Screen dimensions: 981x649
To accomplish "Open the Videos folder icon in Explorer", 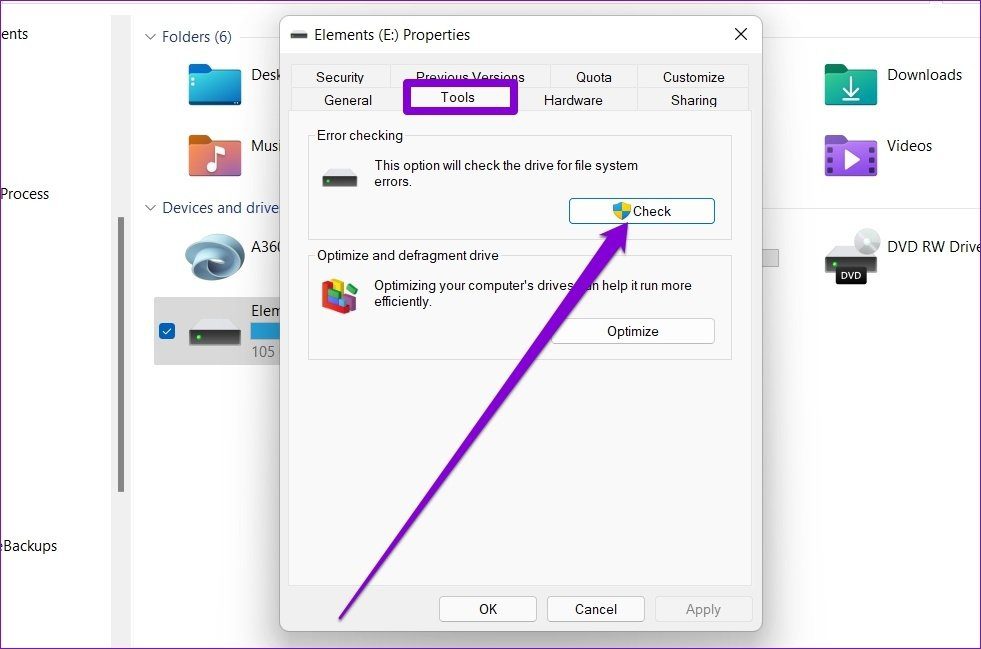I will coord(850,156).
